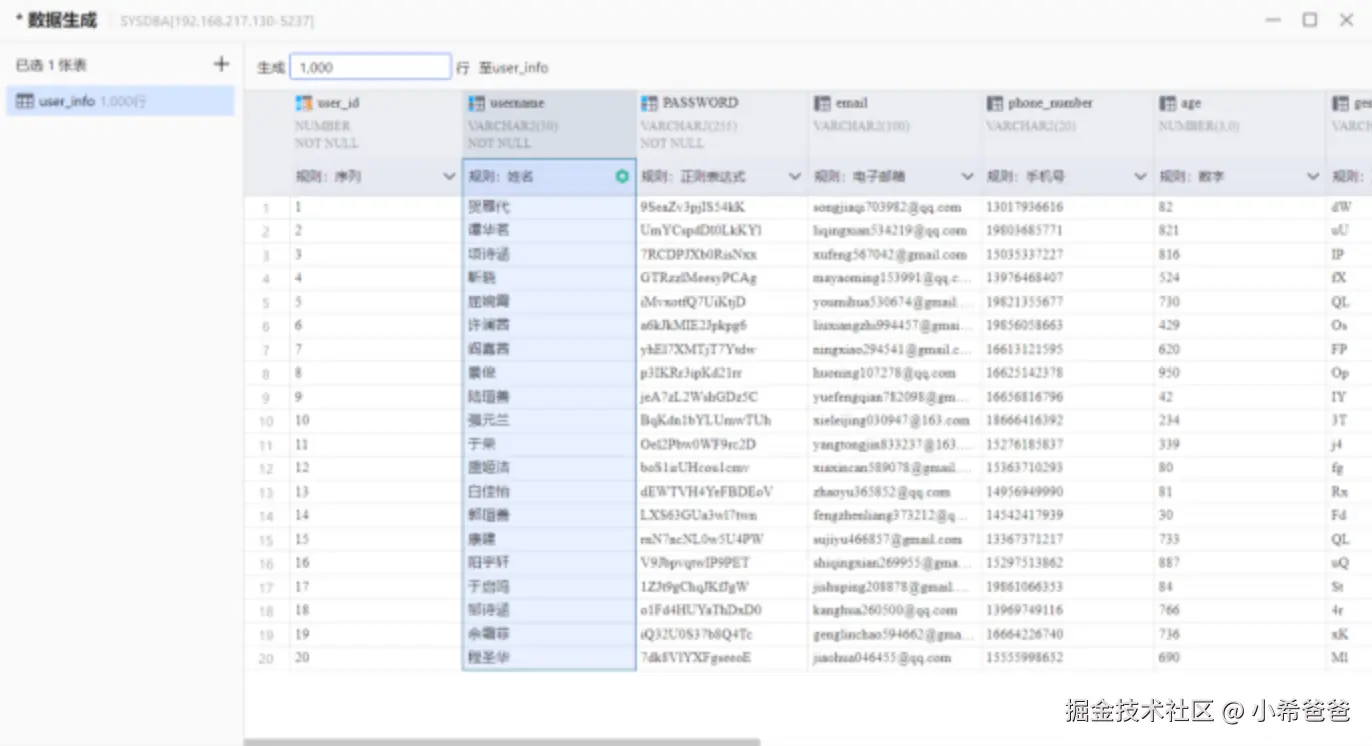The image size is (1372, 746).
Task: Select row number 20 in the grid
Action: click(266, 659)
